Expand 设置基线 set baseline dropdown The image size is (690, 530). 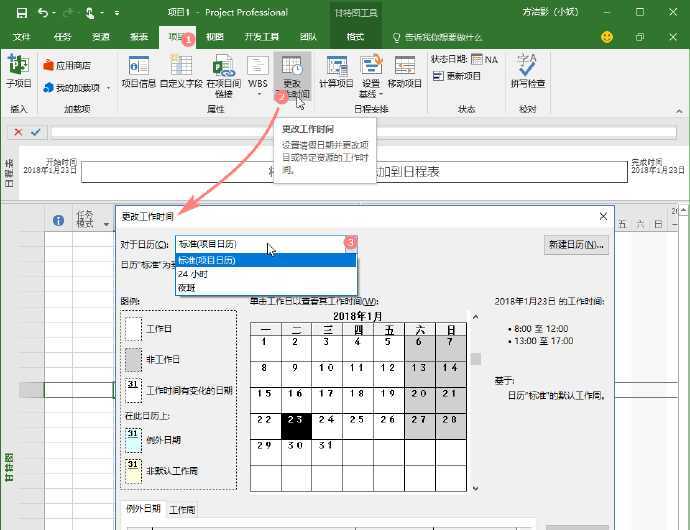click(371, 90)
